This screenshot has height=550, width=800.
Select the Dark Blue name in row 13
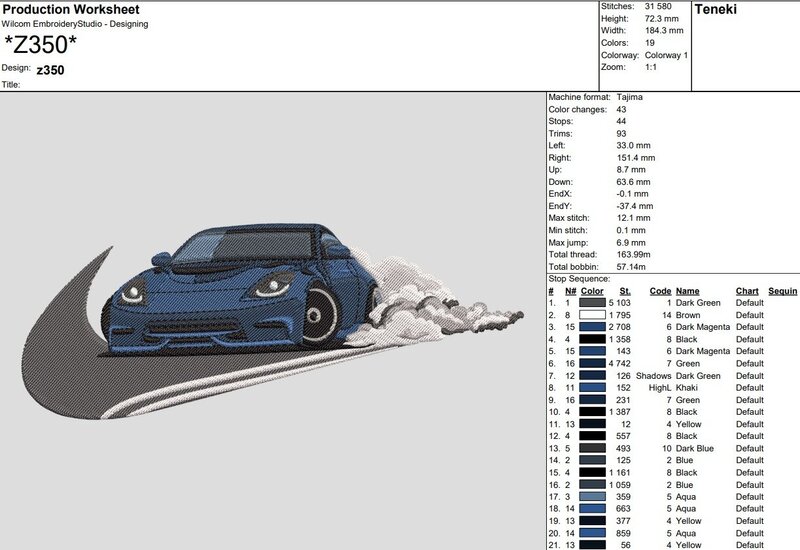pyautogui.click(x=697, y=448)
